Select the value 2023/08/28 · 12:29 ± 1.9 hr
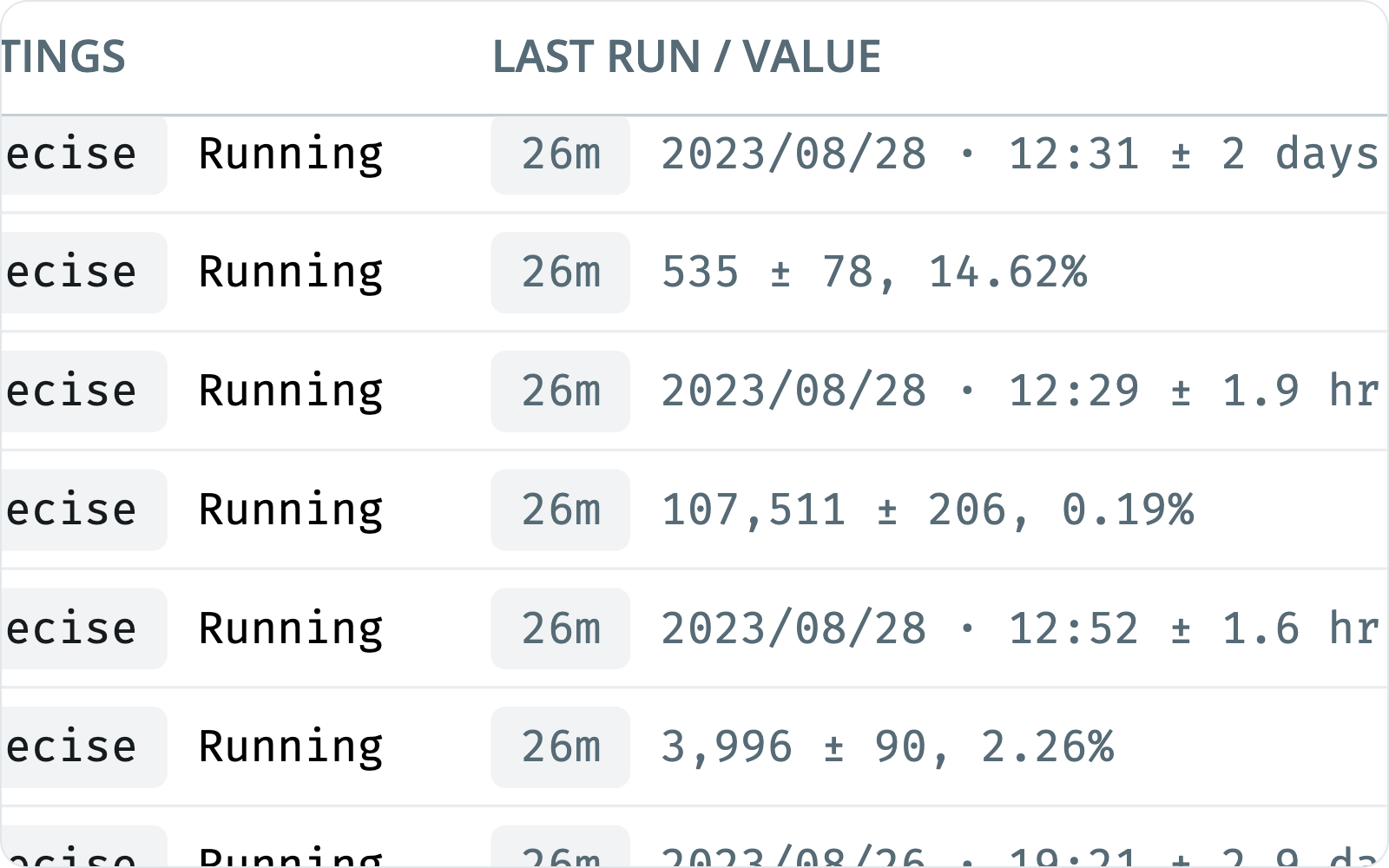 (x=1020, y=391)
